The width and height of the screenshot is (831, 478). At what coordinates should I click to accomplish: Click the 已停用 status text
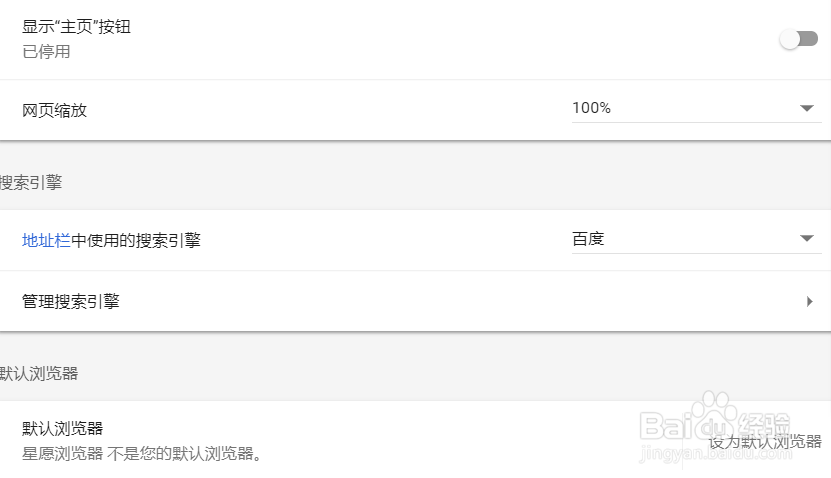click(46, 51)
